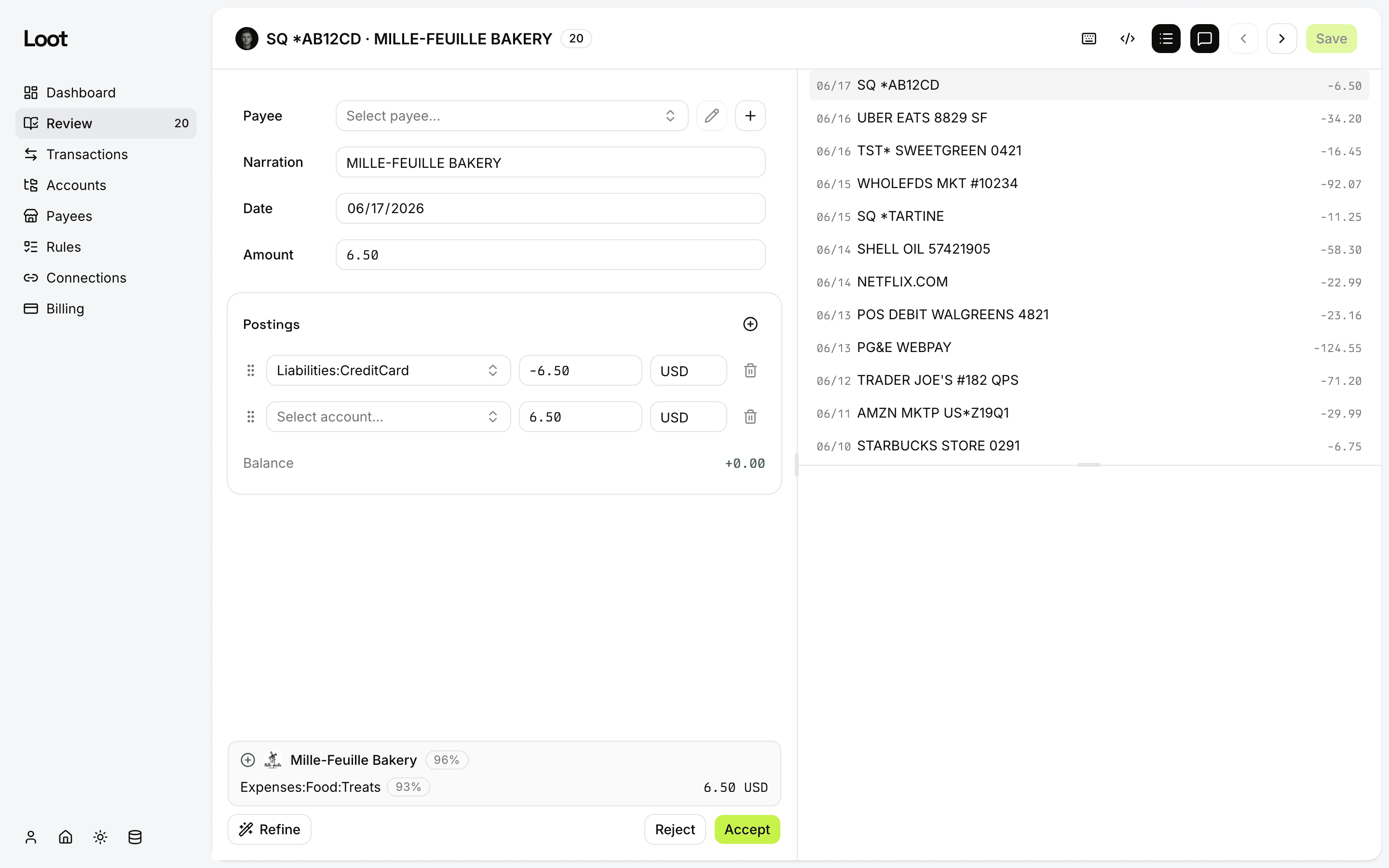Click home icon in sidebar footer
1389x868 pixels.
(66, 837)
